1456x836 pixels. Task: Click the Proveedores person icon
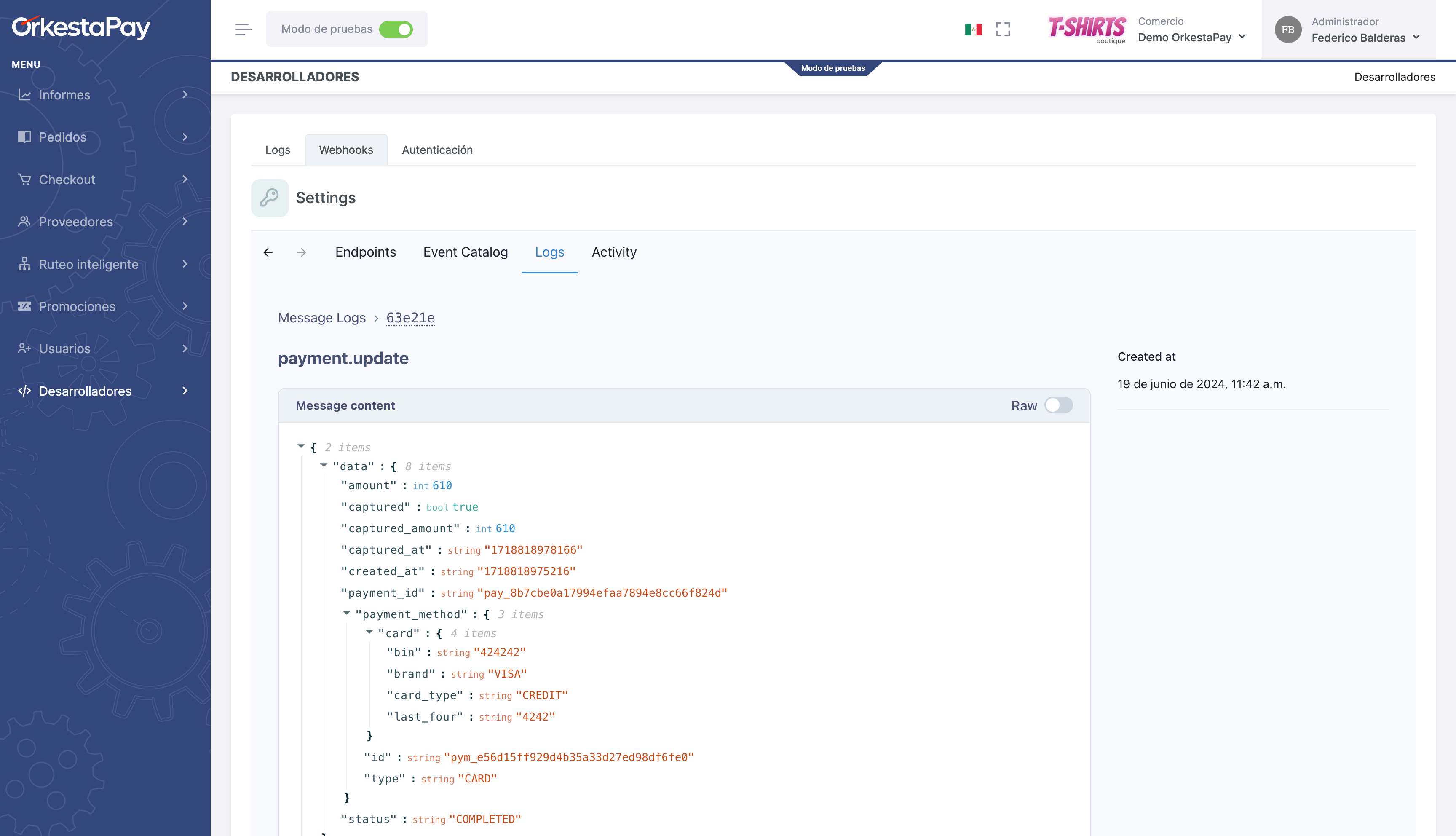tap(24, 222)
